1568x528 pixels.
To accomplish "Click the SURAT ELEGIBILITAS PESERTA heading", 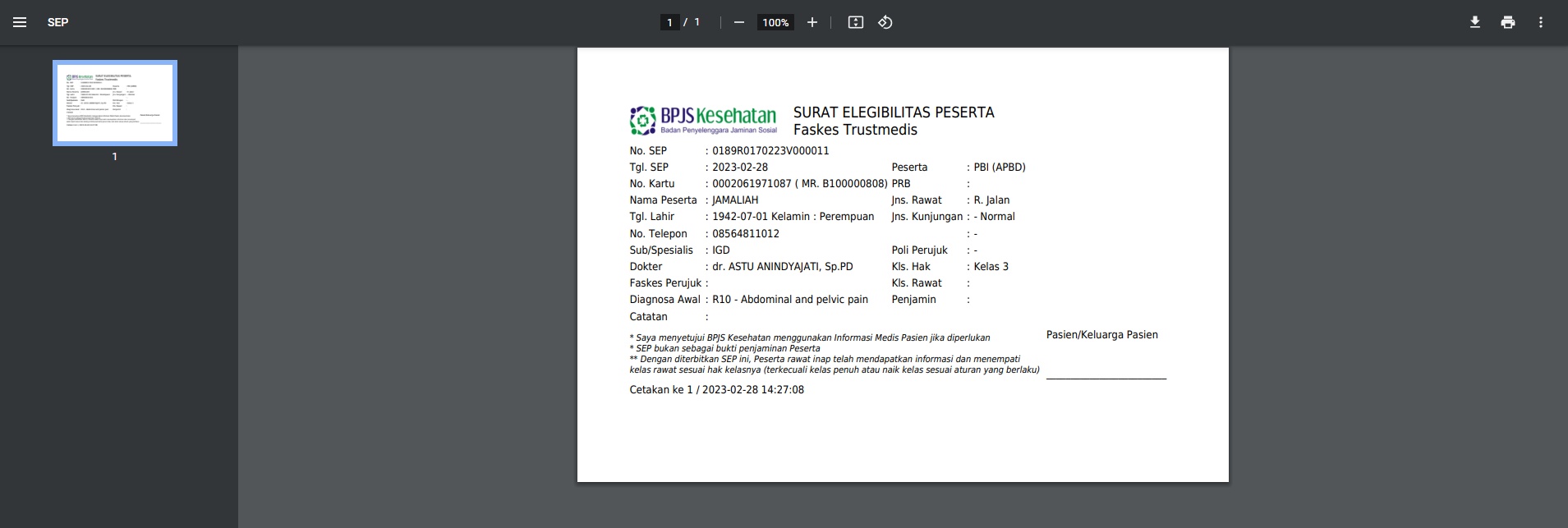I will (x=894, y=112).
